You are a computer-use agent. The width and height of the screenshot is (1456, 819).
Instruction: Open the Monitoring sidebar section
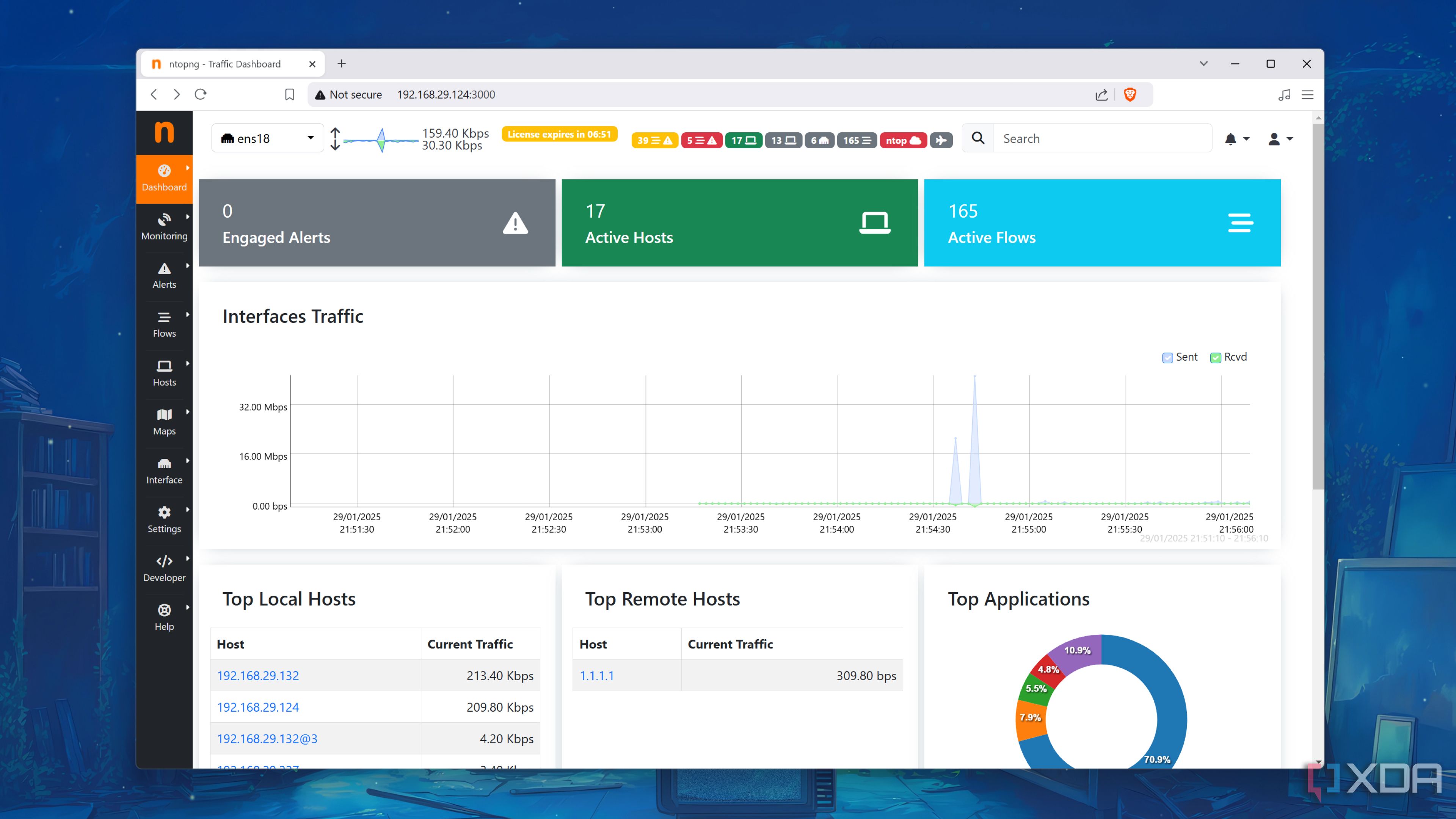(164, 227)
